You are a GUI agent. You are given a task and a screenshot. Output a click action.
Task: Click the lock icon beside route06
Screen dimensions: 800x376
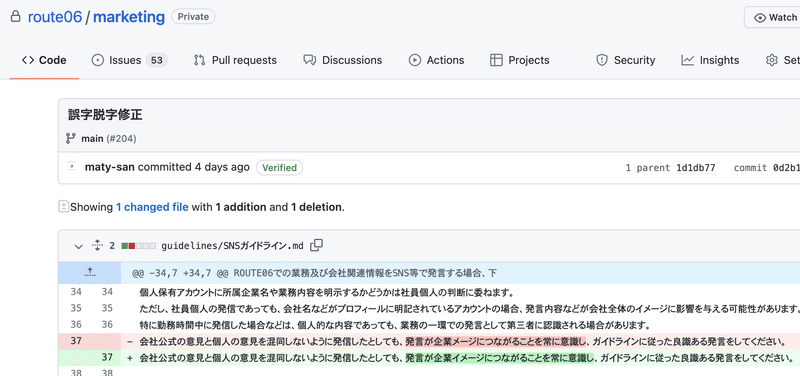pos(16,16)
